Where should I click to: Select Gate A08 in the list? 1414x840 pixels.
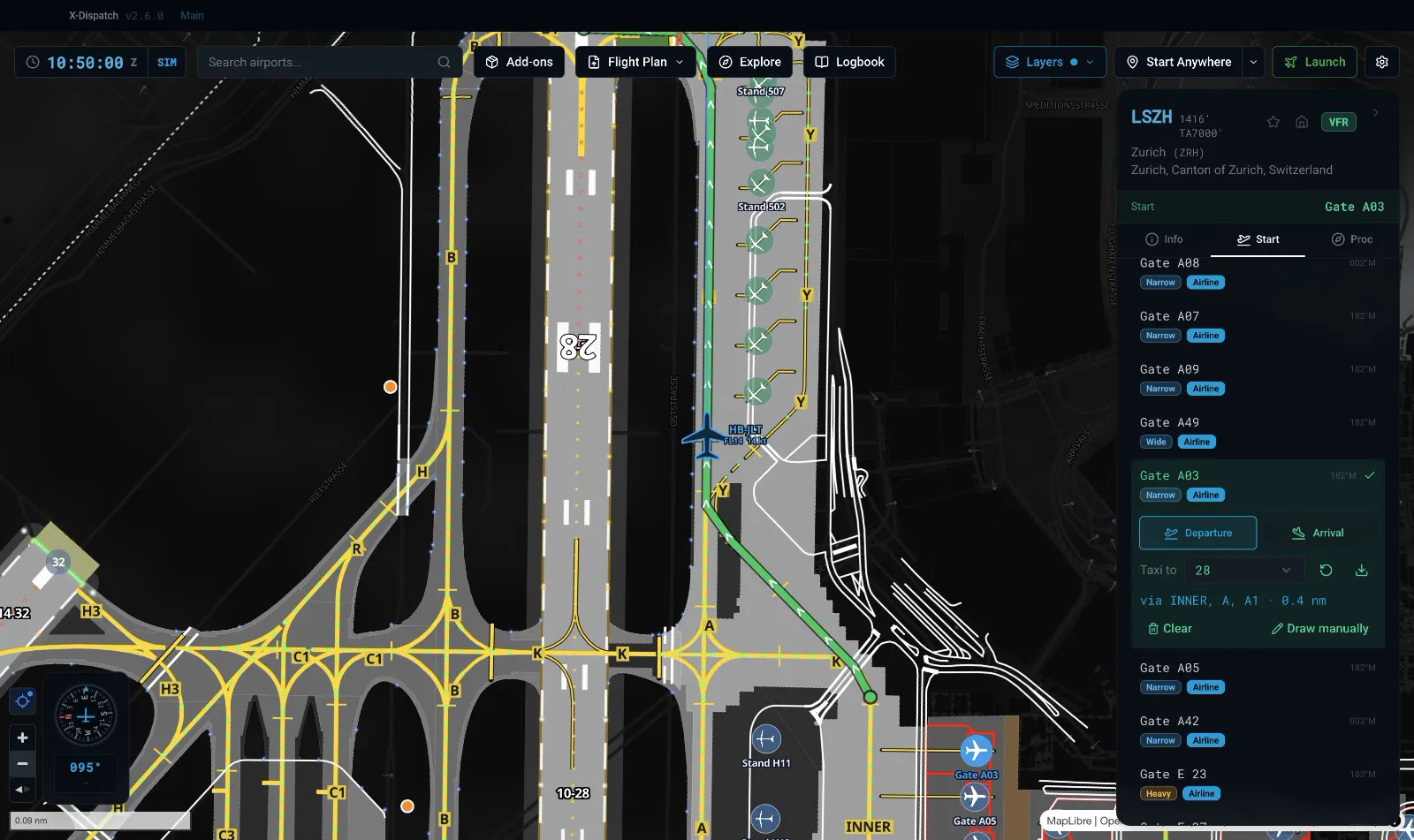pyautogui.click(x=1257, y=273)
